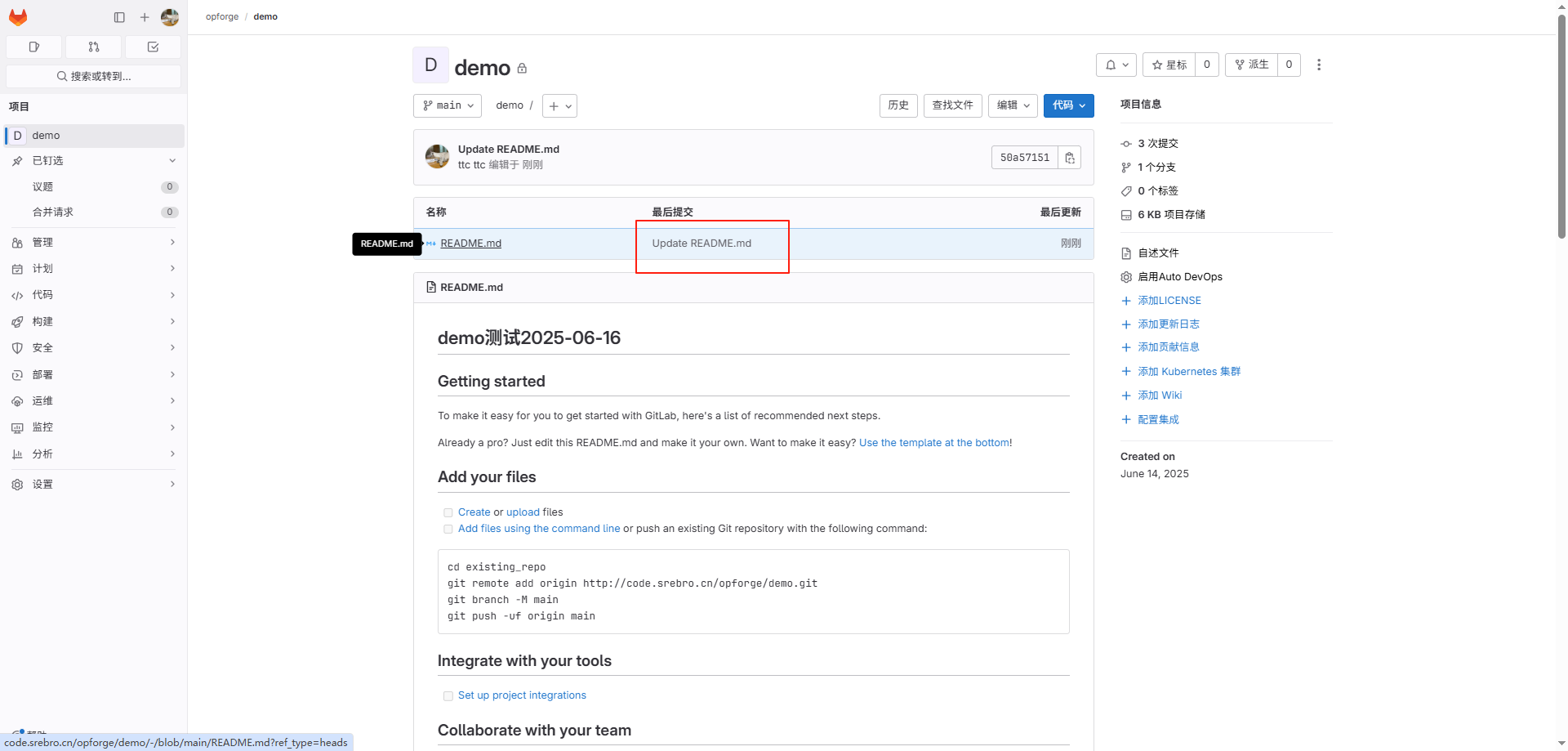Open the notification bell dropdown
The height and width of the screenshot is (751, 1568).
(1116, 65)
